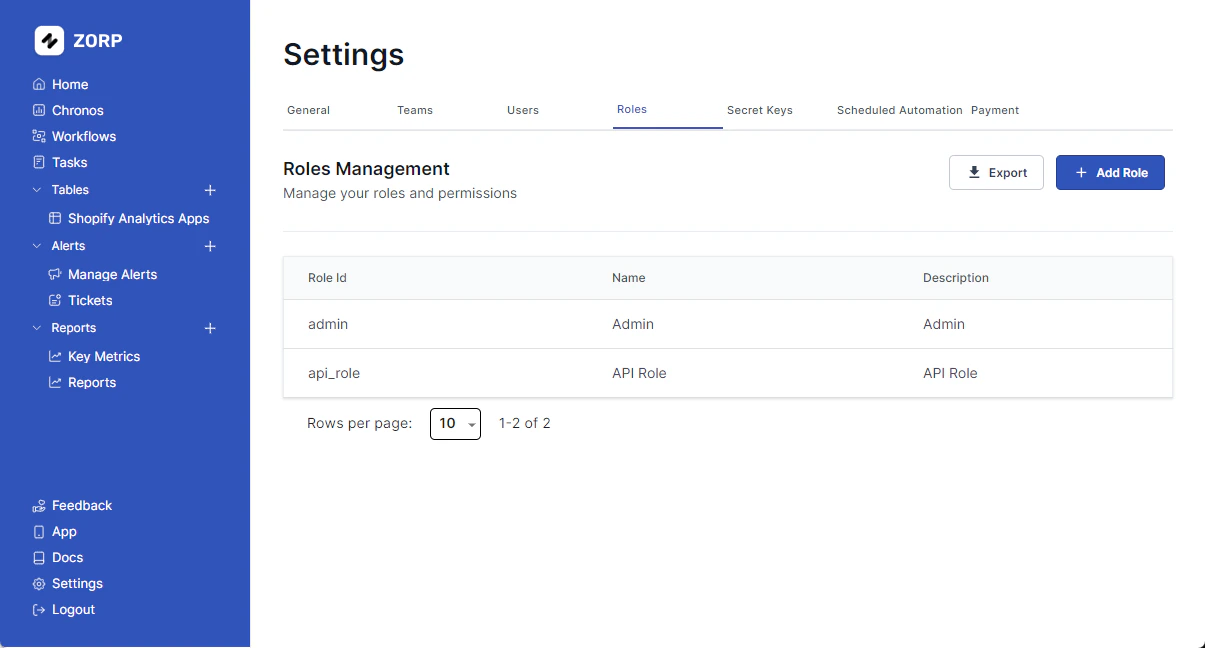
Task: Select the Workflows icon in sidebar
Action: coord(40,136)
